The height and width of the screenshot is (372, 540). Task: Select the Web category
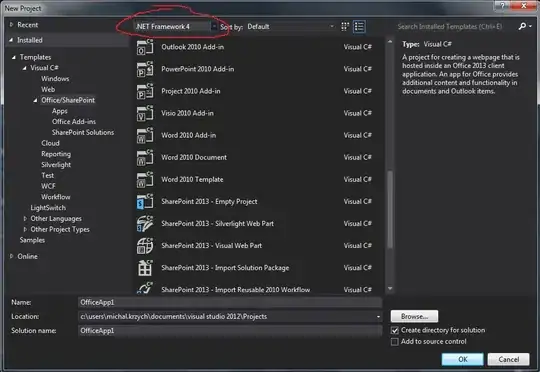48,89
